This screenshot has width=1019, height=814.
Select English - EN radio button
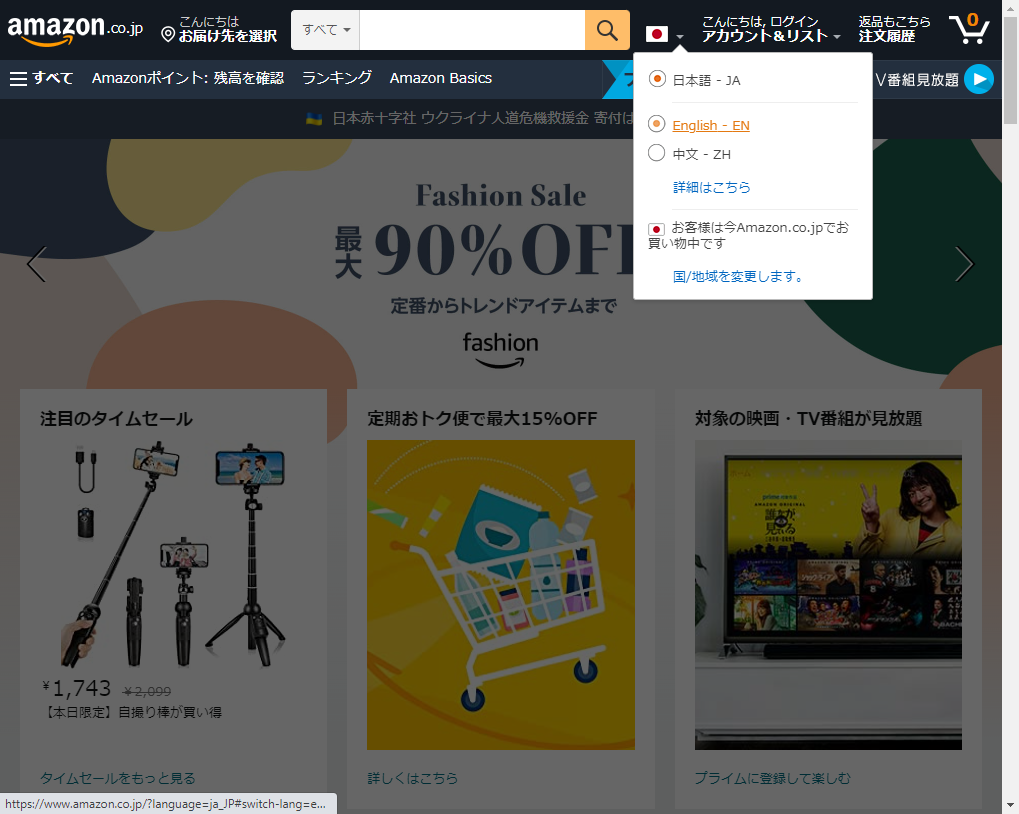click(657, 123)
